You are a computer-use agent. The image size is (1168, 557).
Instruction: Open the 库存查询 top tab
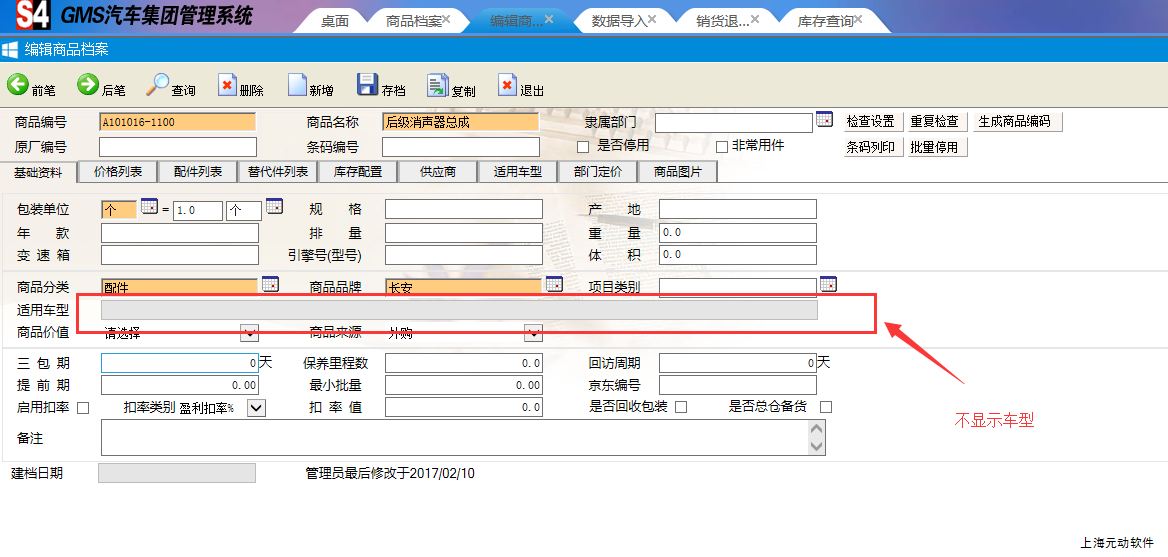coord(826,21)
